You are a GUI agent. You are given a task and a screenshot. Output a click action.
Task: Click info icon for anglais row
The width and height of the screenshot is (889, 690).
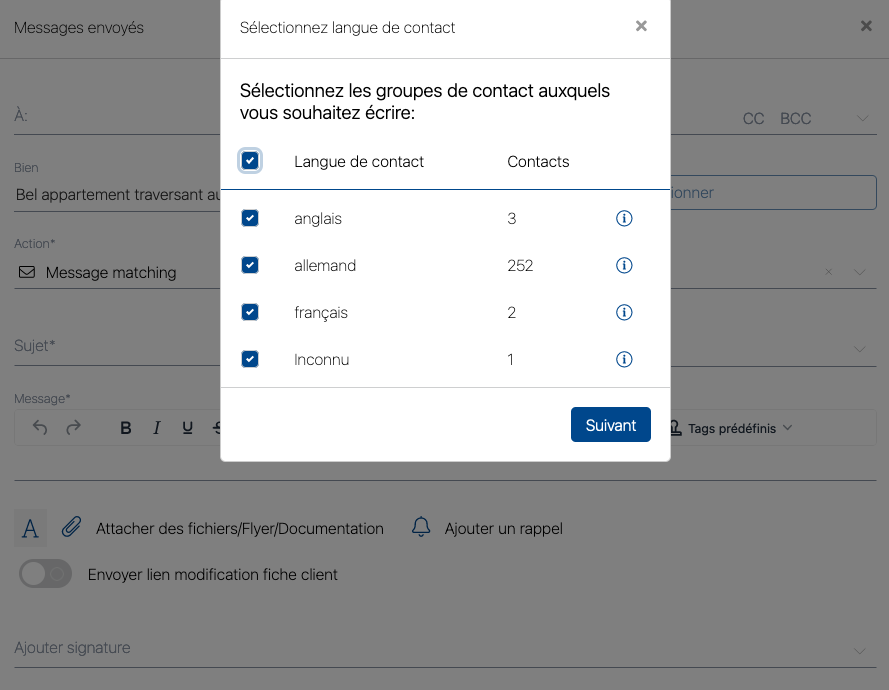[624, 218]
